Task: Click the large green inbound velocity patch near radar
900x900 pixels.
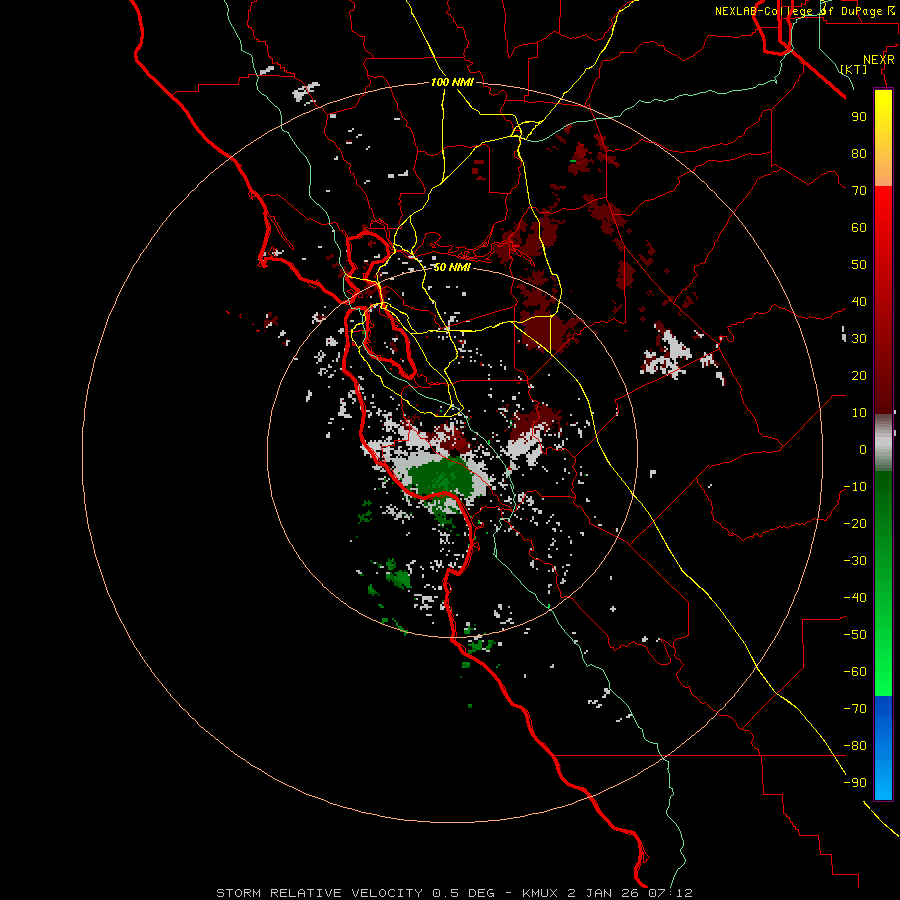Action: [442, 478]
